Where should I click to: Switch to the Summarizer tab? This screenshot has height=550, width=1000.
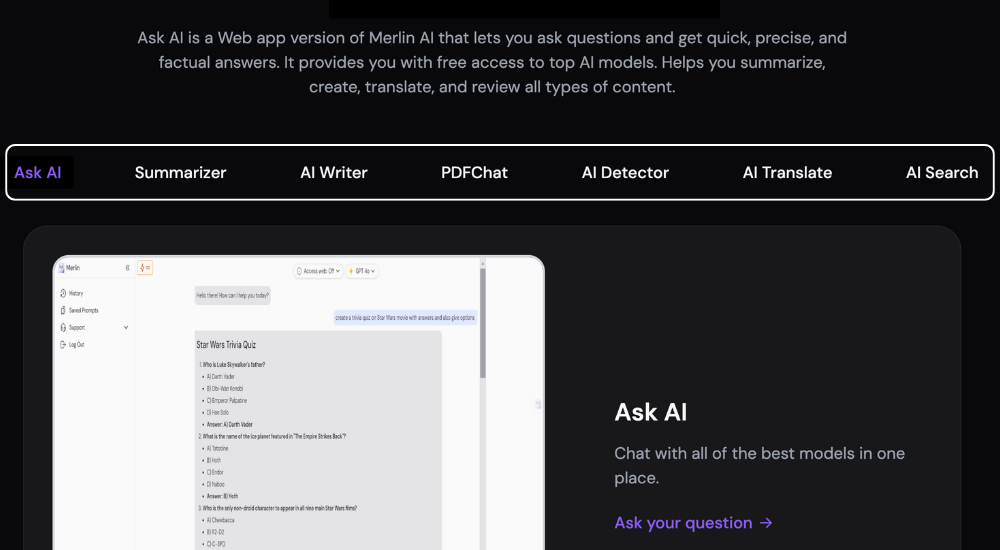(180, 173)
